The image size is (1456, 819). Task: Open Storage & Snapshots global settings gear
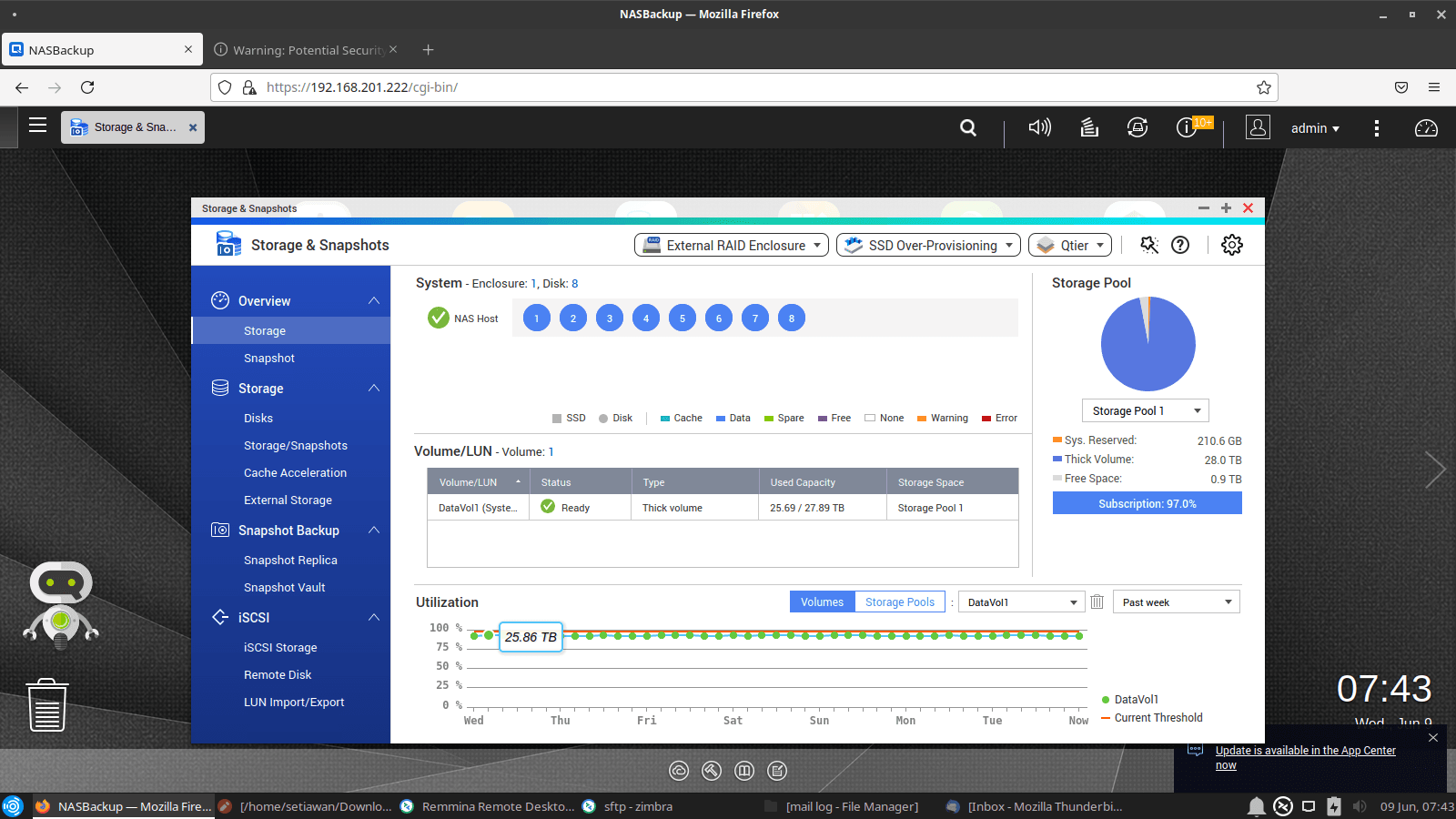coord(1232,245)
